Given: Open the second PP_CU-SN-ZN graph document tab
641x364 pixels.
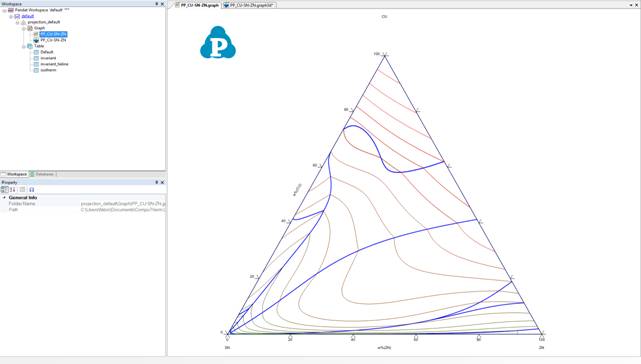Looking at the screenshot, I should coord(248,5).
